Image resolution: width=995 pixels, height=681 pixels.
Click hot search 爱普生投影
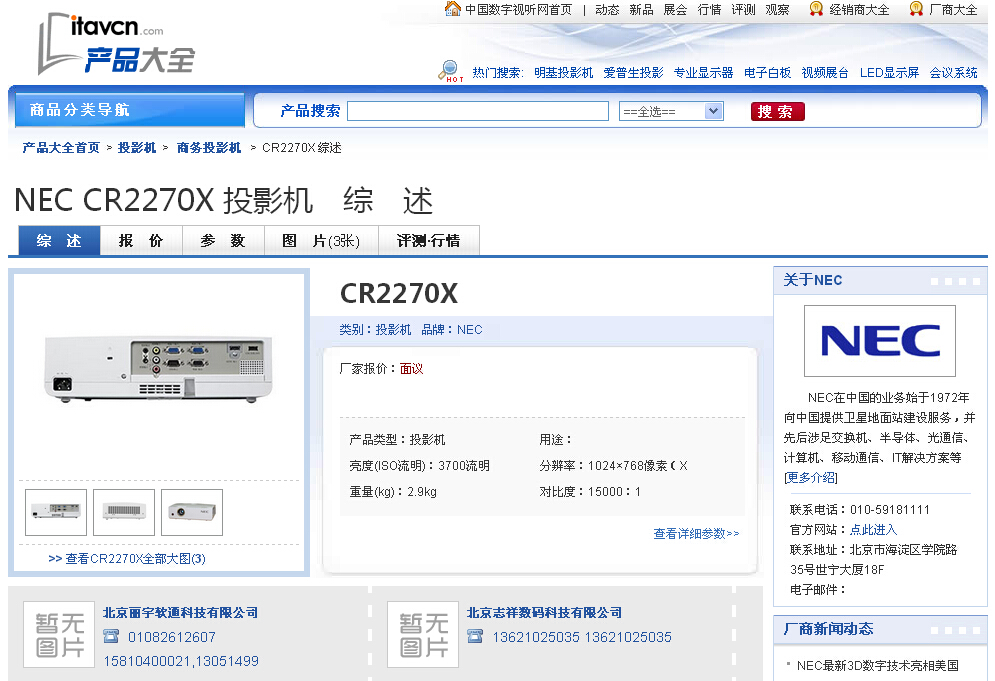[633, 72]
